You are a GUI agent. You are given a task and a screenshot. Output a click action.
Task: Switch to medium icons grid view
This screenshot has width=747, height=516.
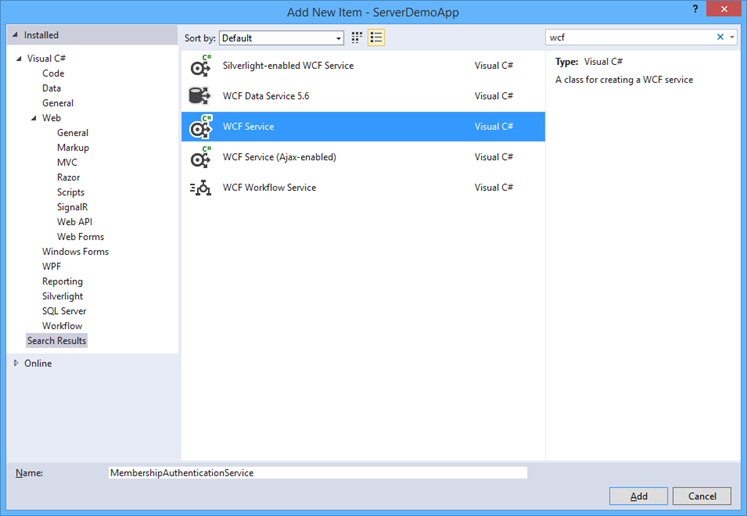357,38
